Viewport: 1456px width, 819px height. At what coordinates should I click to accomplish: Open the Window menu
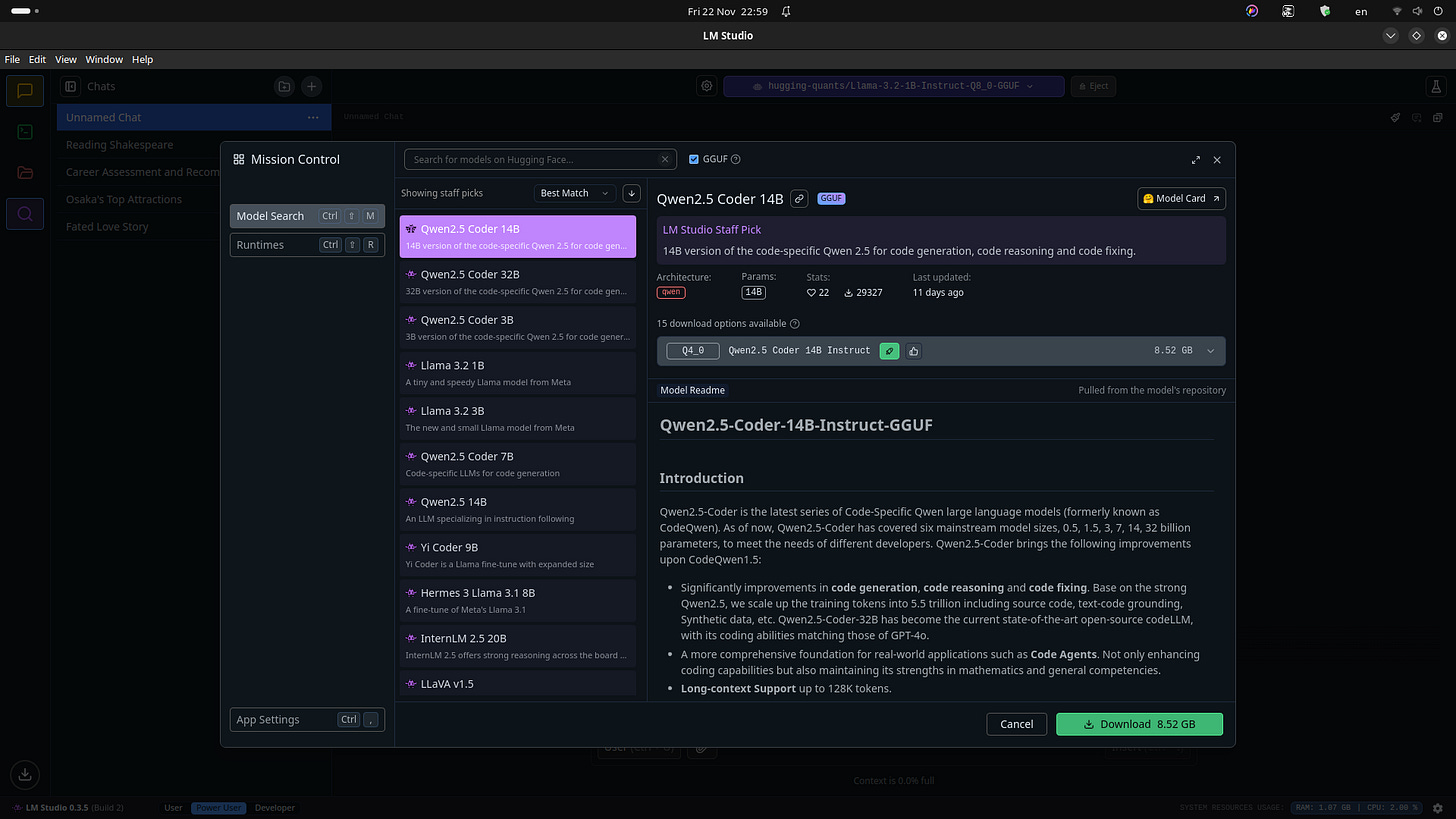104,60
